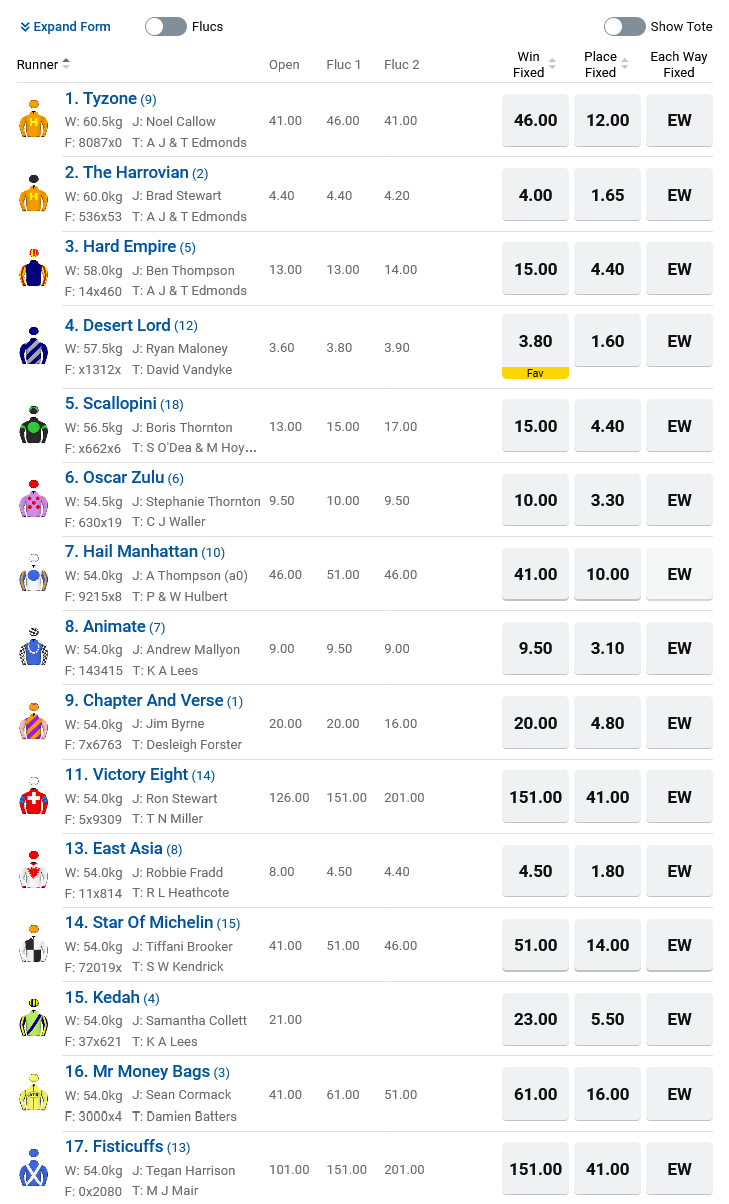The image size is (729, 1204).
Task: Enable the Show Tote switch
Action: tap(625, 27)
